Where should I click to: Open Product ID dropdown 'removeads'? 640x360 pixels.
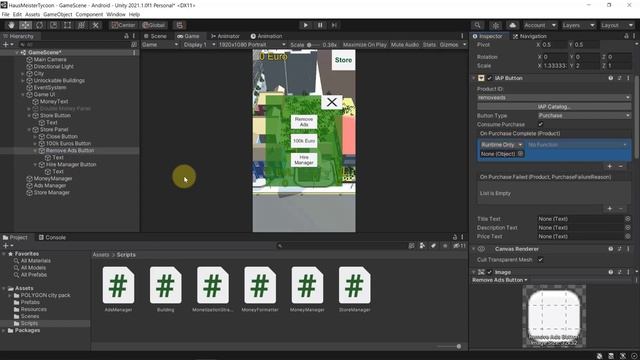pos(554,98)
